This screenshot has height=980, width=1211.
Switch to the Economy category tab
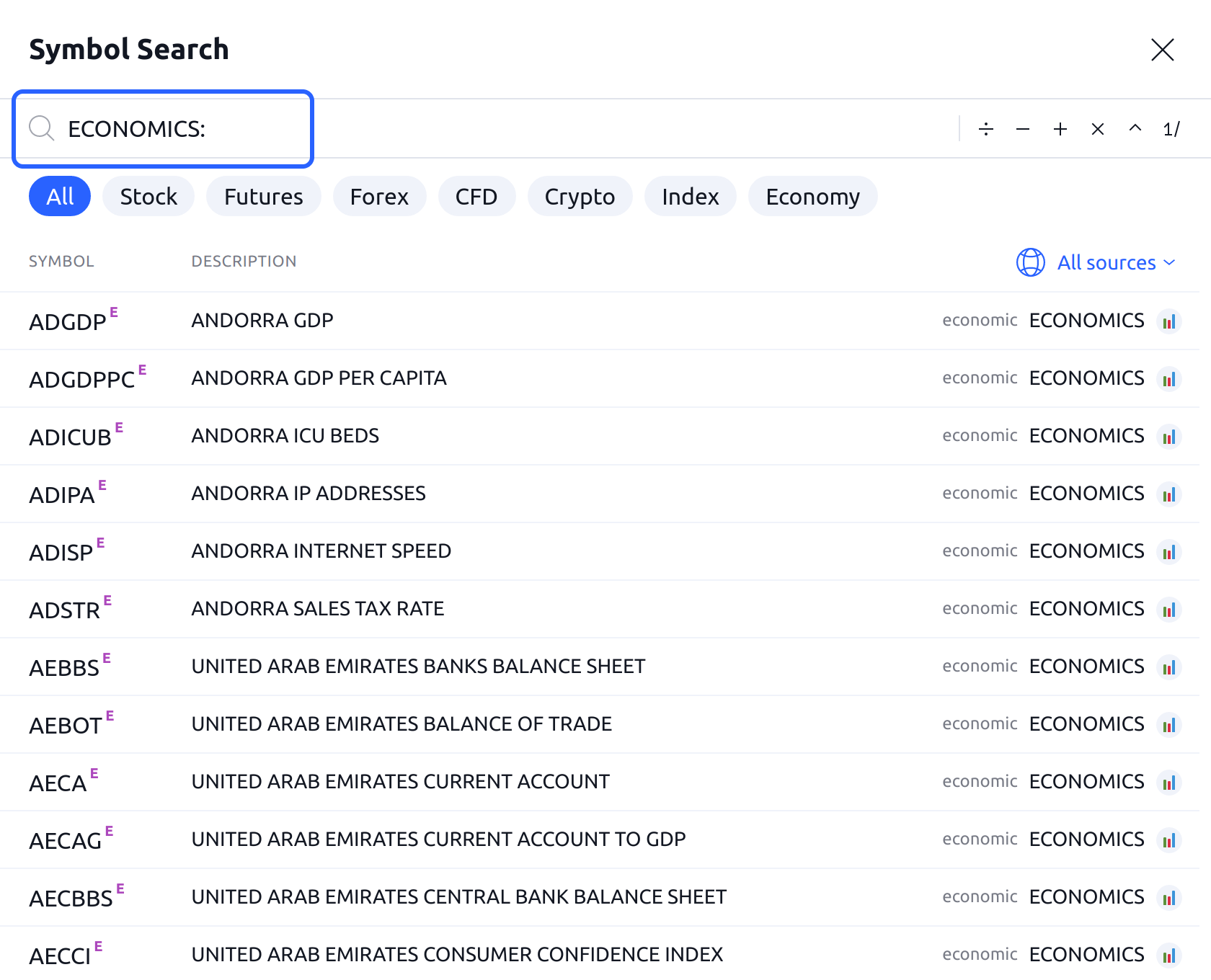[812, 196]
